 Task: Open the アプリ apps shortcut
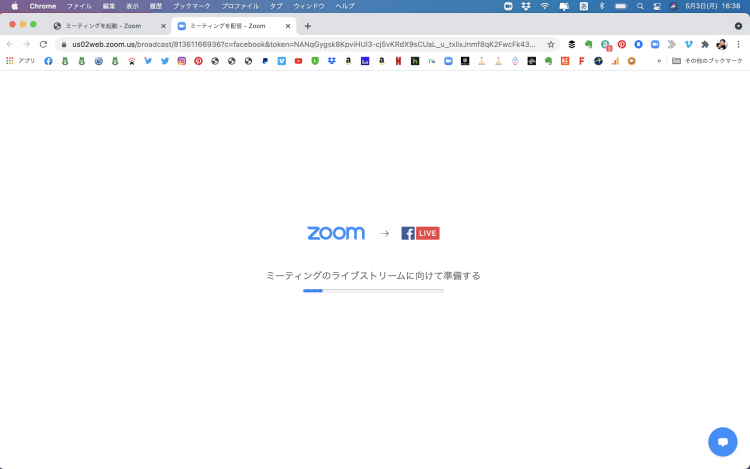coord(21,61)
